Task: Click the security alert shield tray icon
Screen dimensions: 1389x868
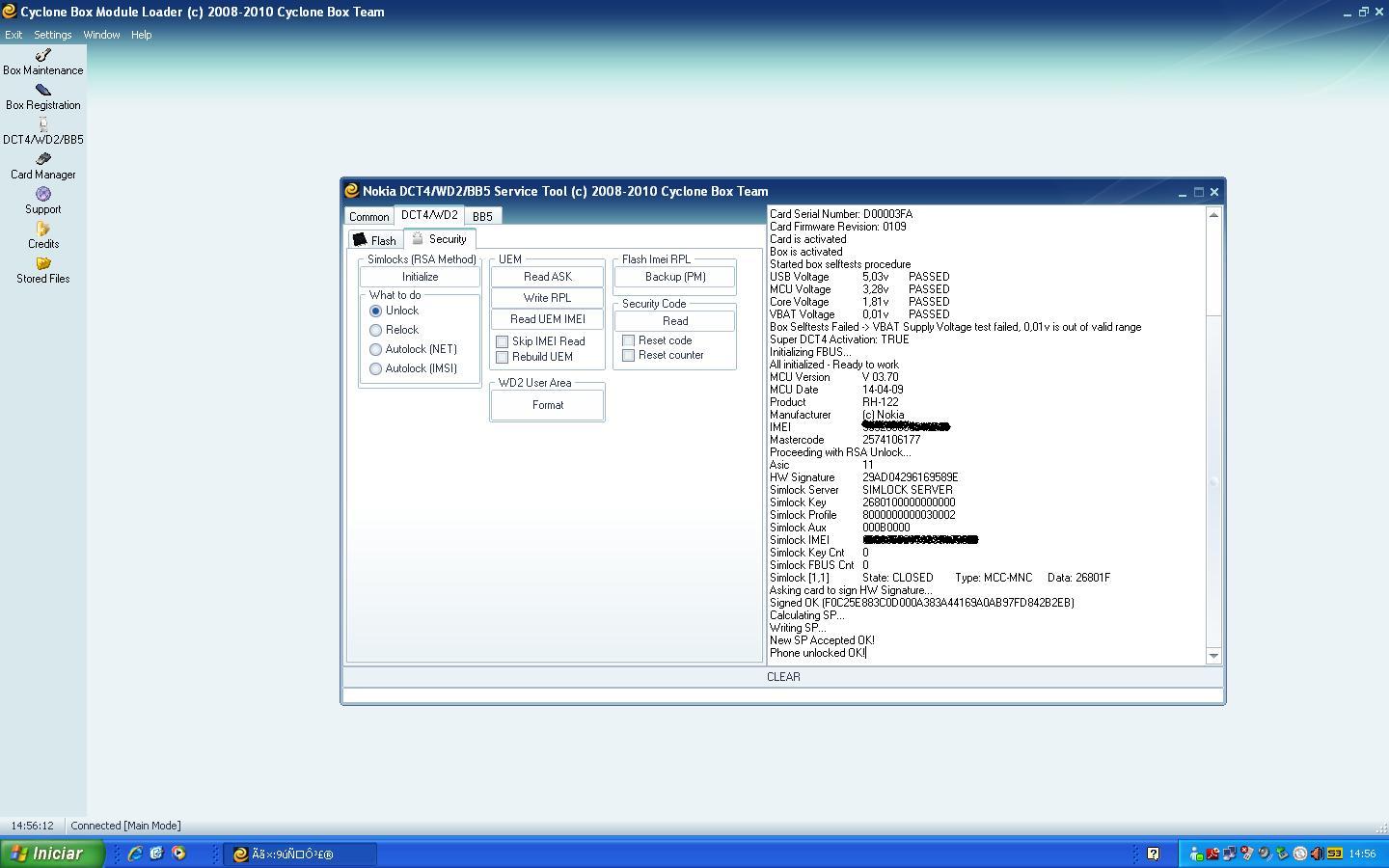Action: (1246, 853)
